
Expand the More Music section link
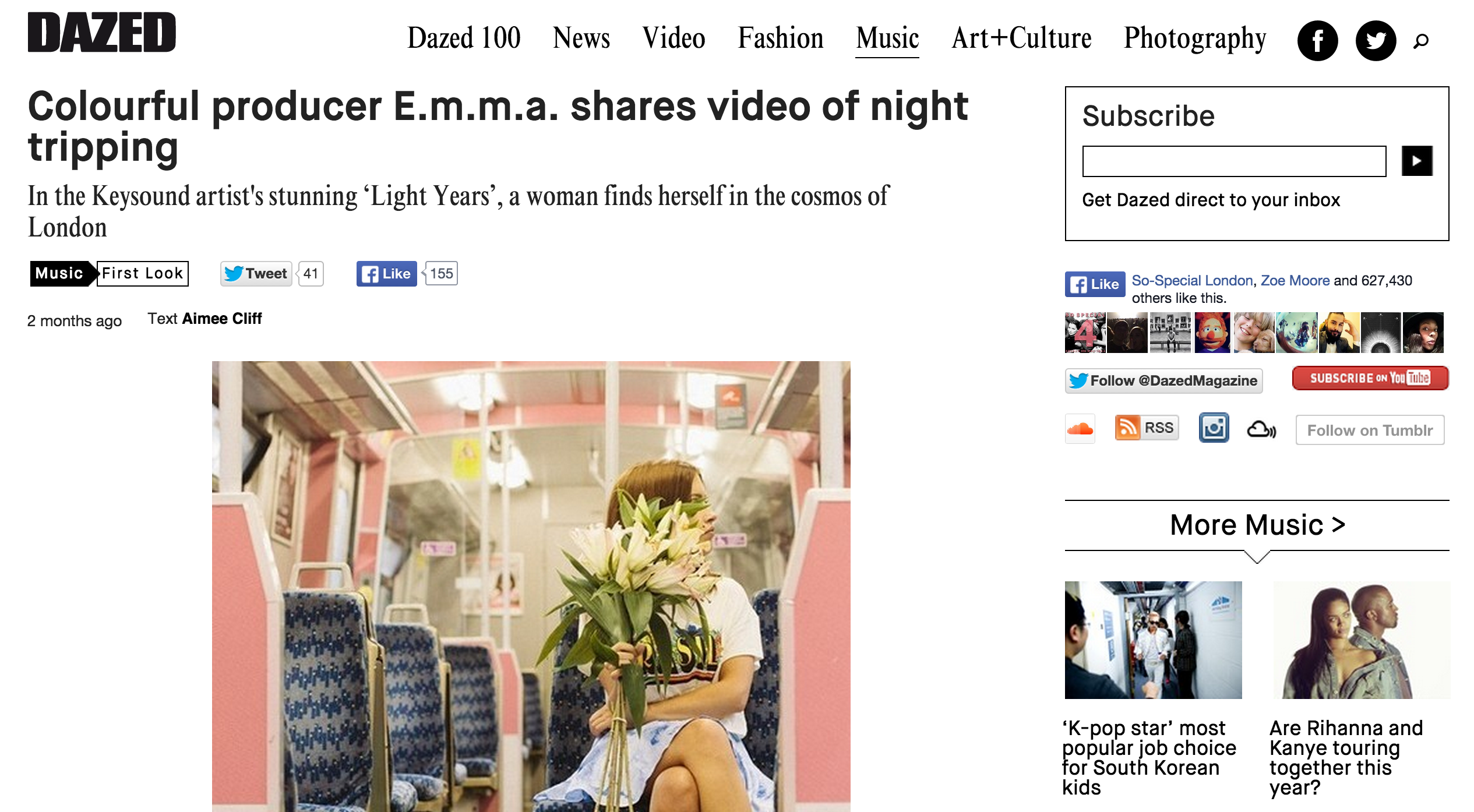pyautogui.click(x=1257, y=525)
